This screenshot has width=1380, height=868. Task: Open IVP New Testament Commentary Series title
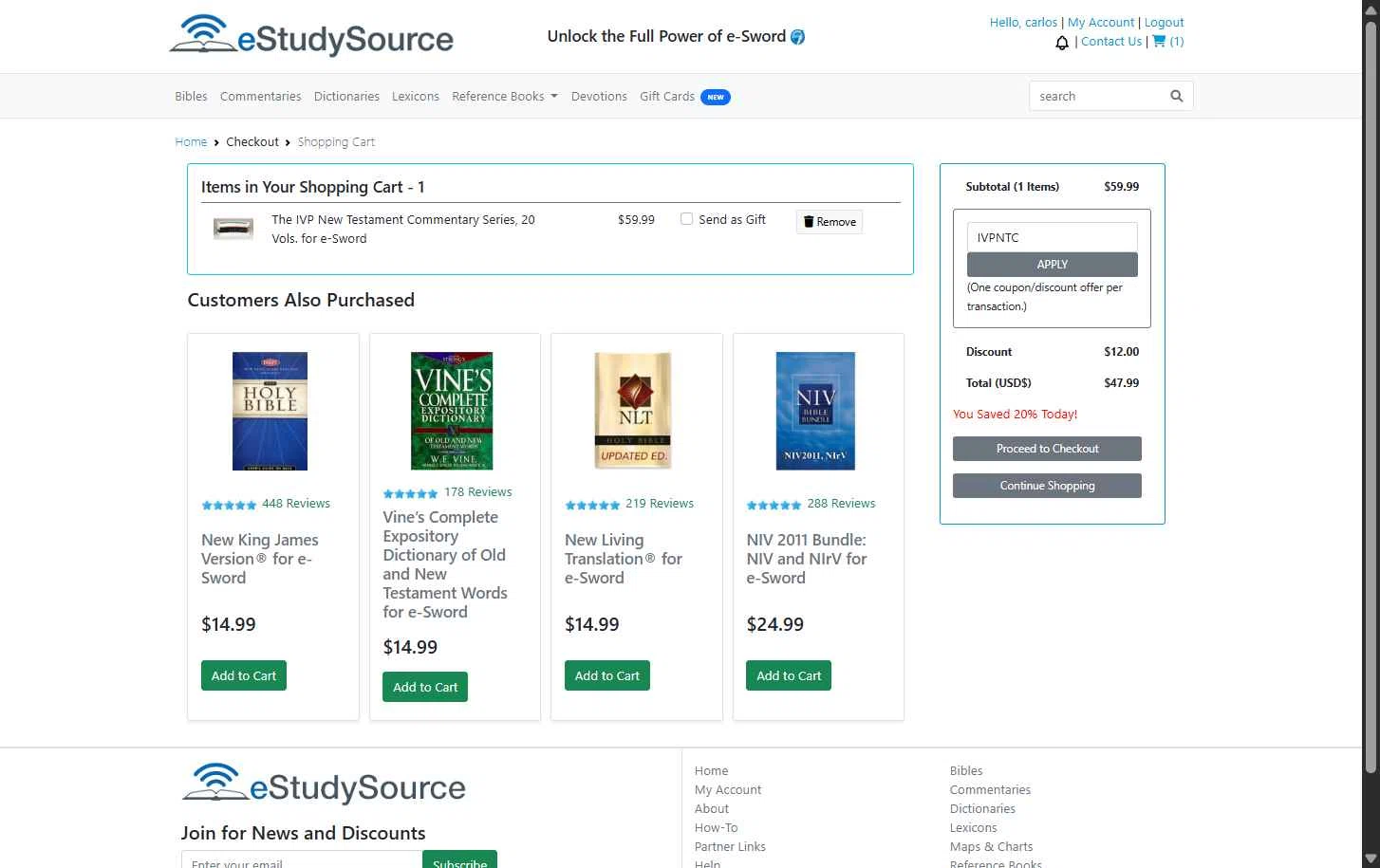[x=403, y=229]
